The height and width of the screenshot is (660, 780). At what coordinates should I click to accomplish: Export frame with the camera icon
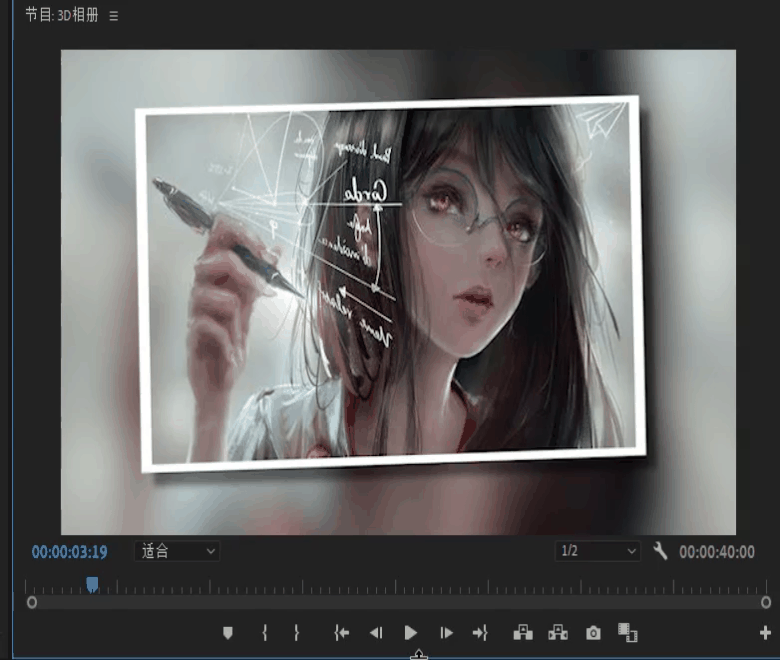pos(593,633)
